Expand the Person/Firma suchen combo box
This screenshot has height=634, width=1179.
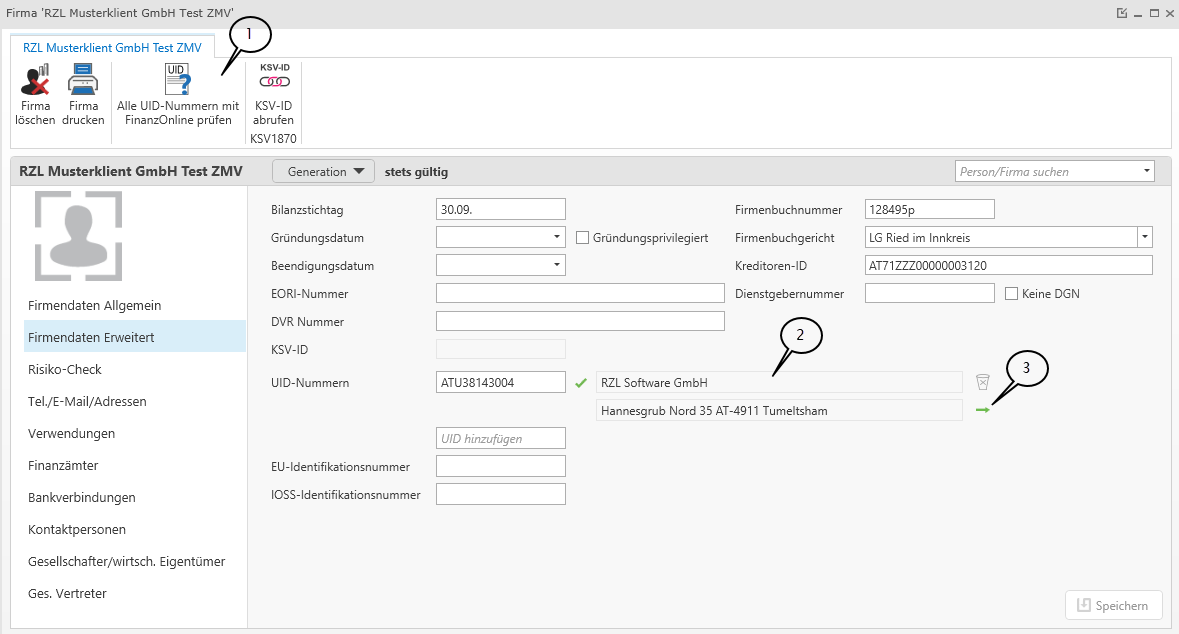click(x=1145, y=172)
